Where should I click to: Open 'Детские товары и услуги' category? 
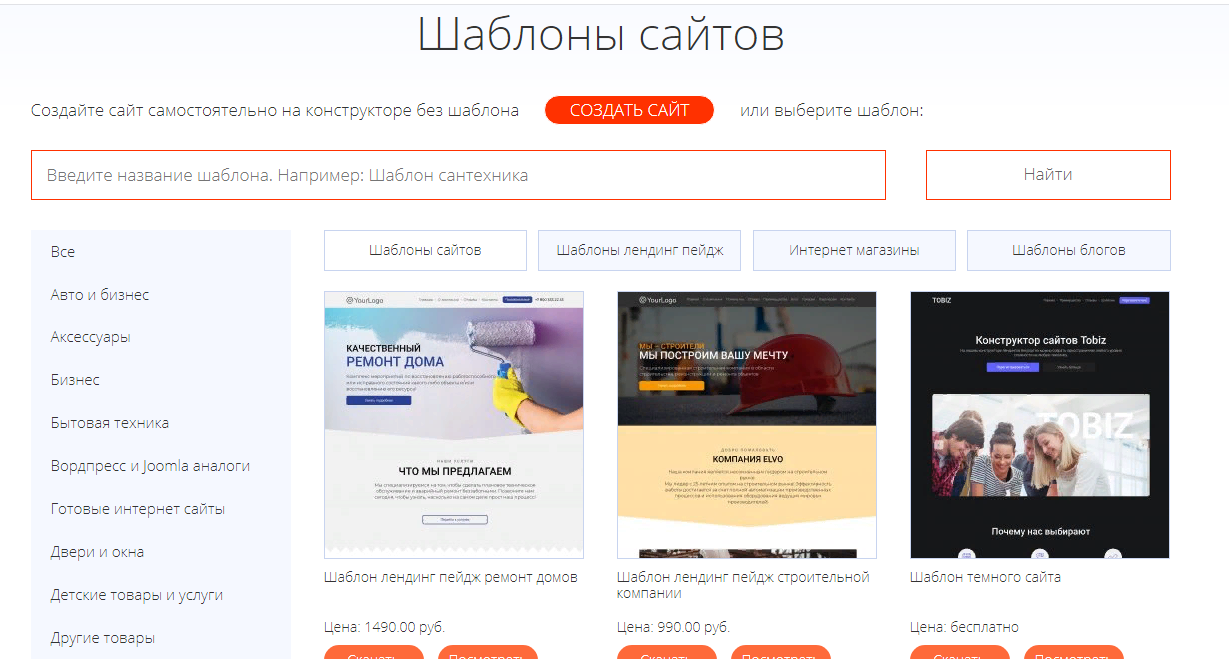[137, 595]
